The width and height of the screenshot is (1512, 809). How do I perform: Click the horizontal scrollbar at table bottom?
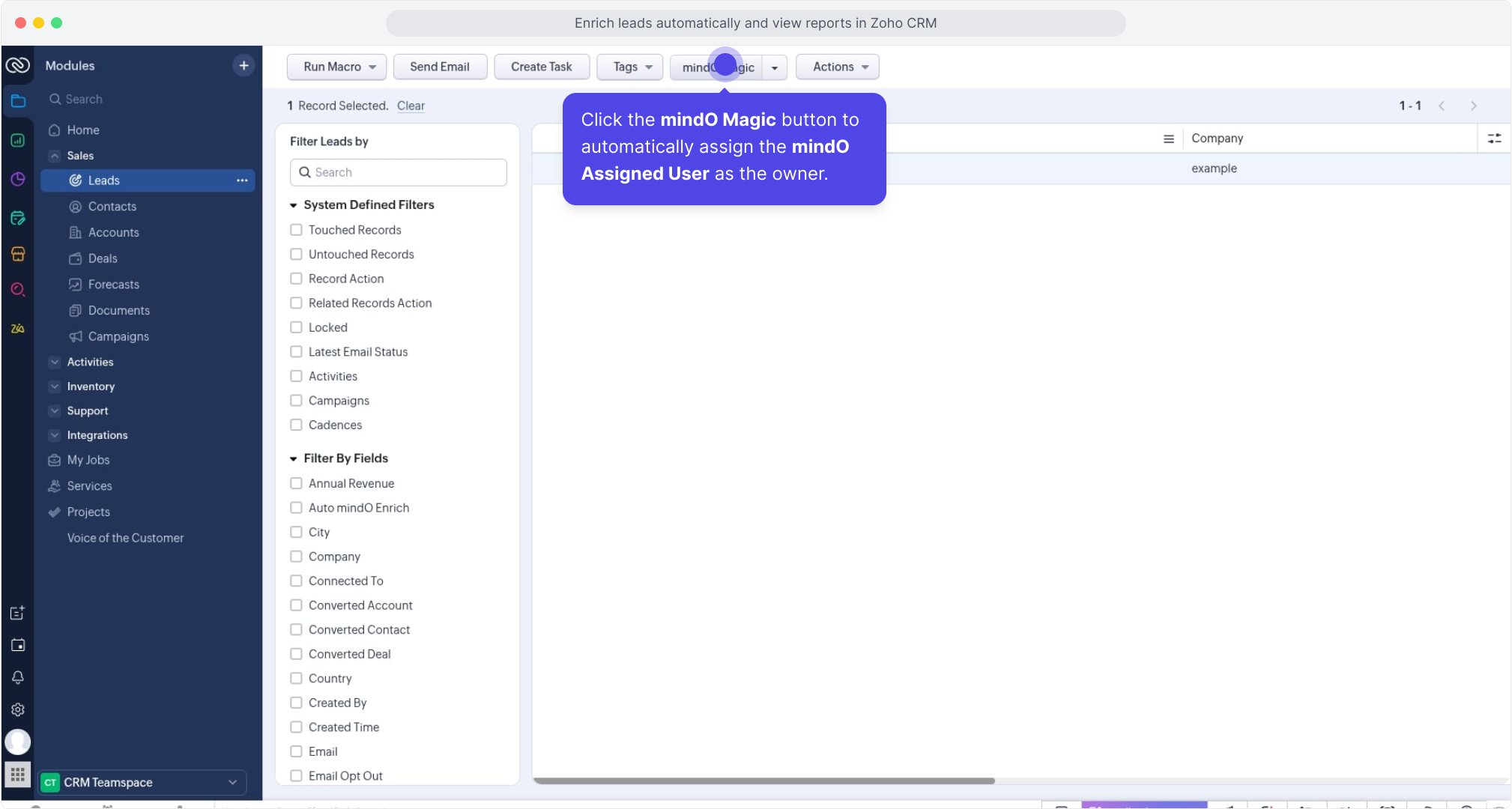tap(763, 781)
